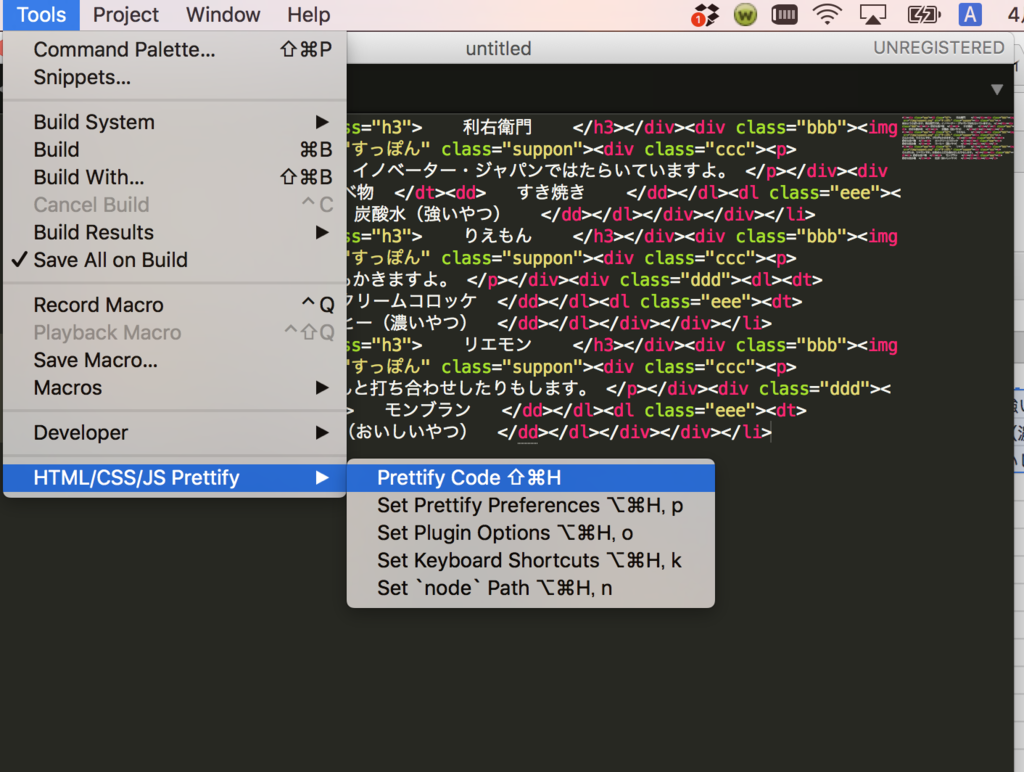The width and height of the screenshot is (1024, 772).
Task: Open the Project menu
Action: point(126,15)
